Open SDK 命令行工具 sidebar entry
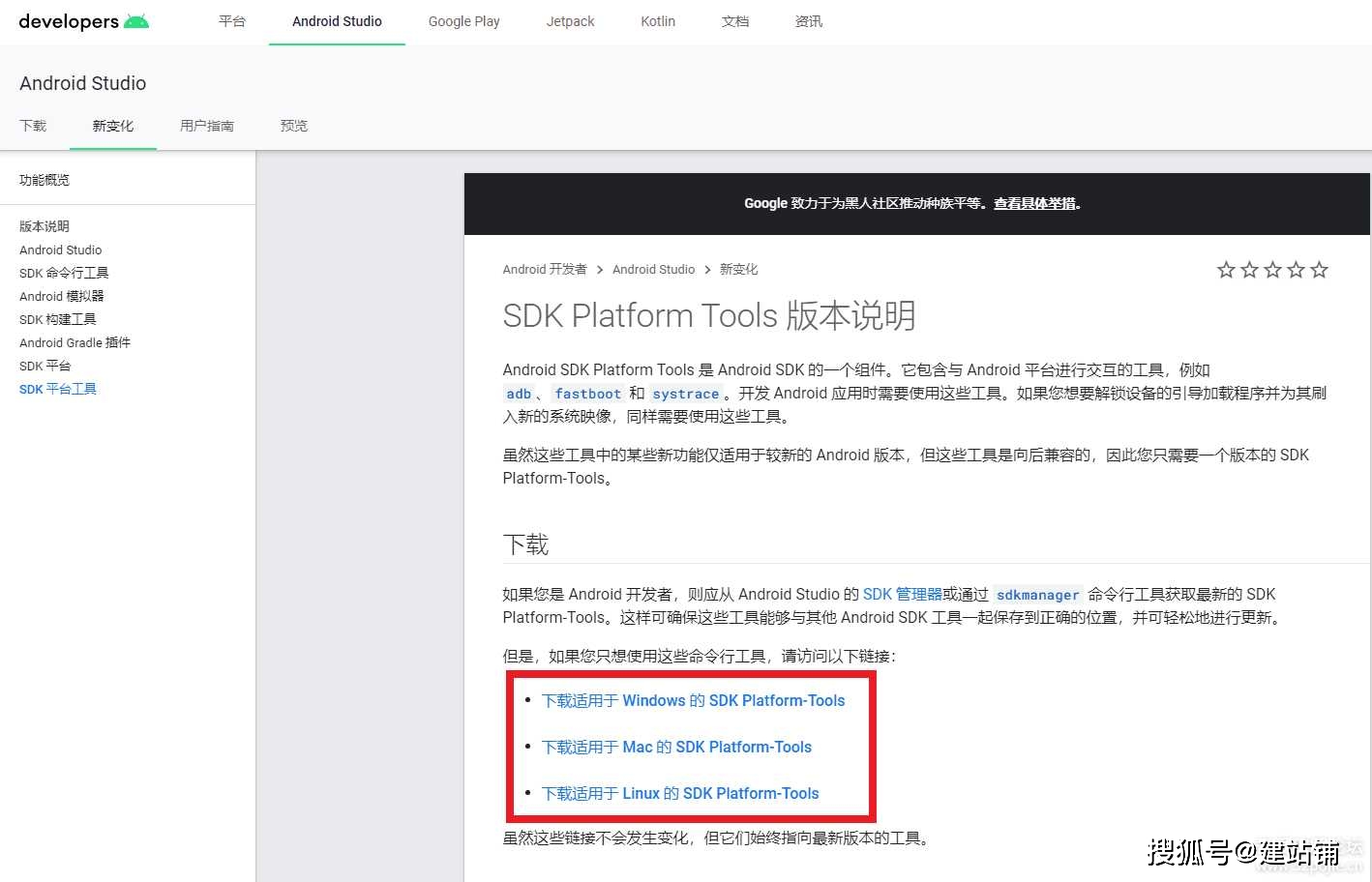Viewport: 1372px width, 882px height. click(64, 273)
